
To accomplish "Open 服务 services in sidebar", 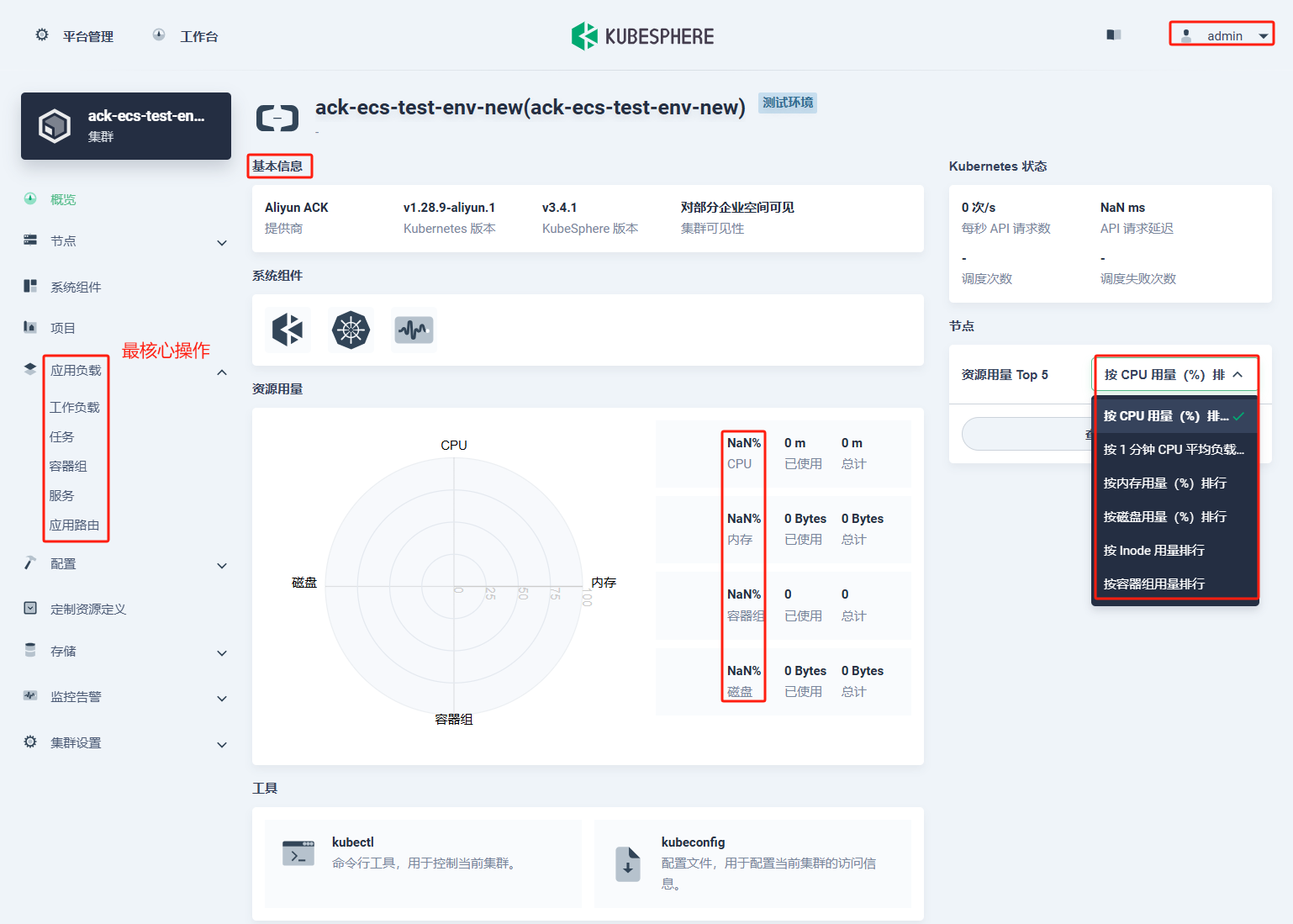I will (61, 495).
